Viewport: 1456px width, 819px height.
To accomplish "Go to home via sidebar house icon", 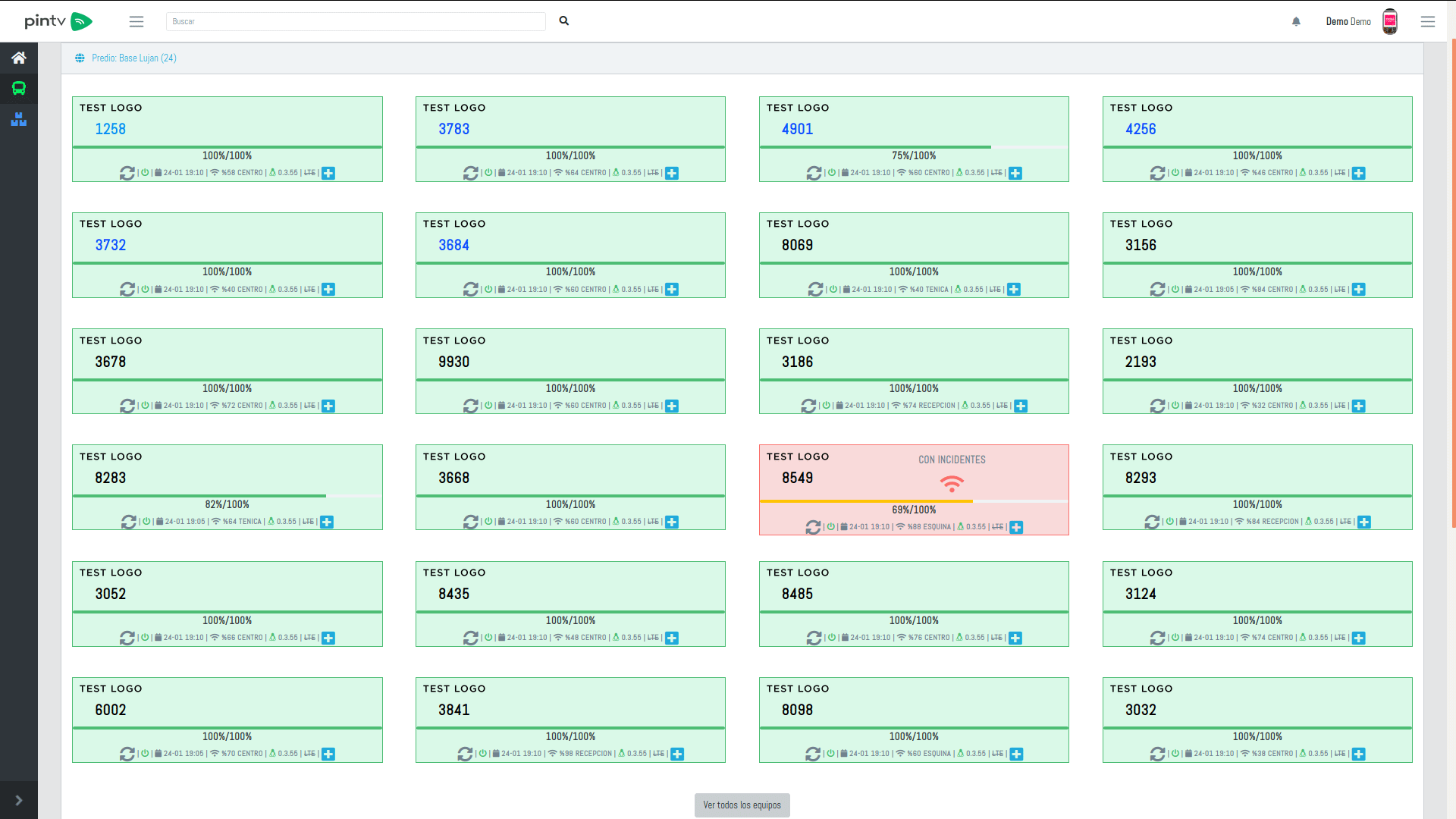I will pos(19,58).
